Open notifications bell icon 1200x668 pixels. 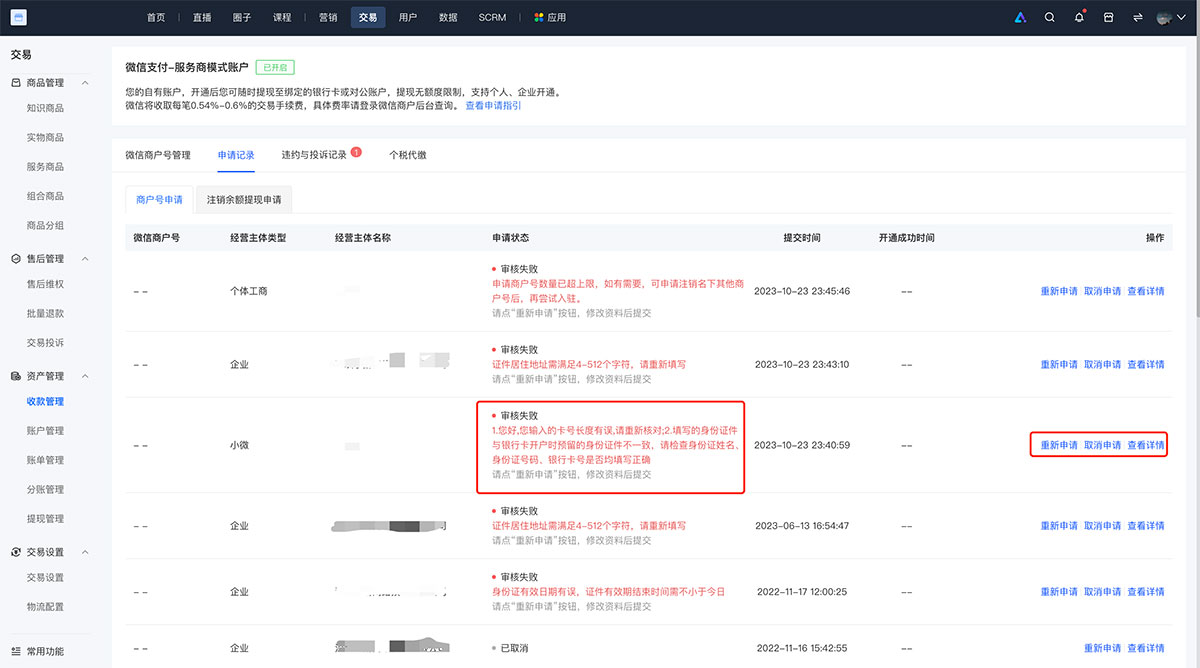1079,17
